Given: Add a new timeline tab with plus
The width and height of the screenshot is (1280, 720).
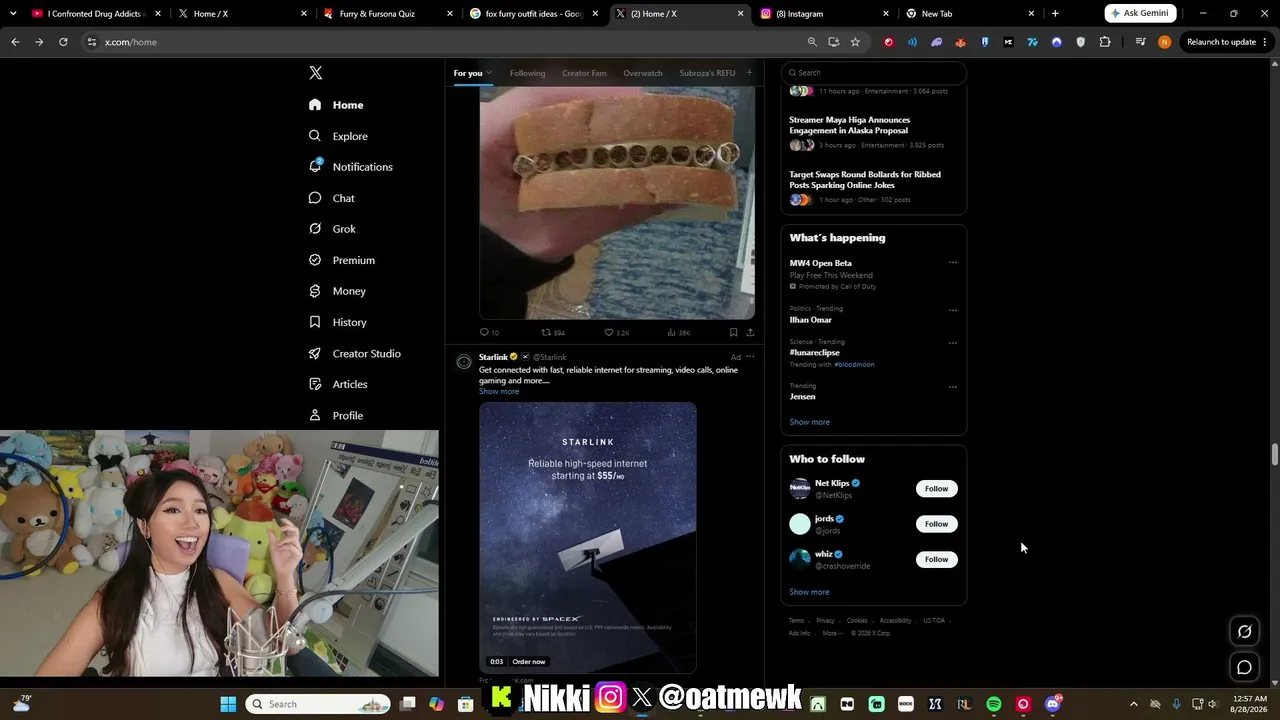Looking at the screenshot, I should click(x=749, y=73).
